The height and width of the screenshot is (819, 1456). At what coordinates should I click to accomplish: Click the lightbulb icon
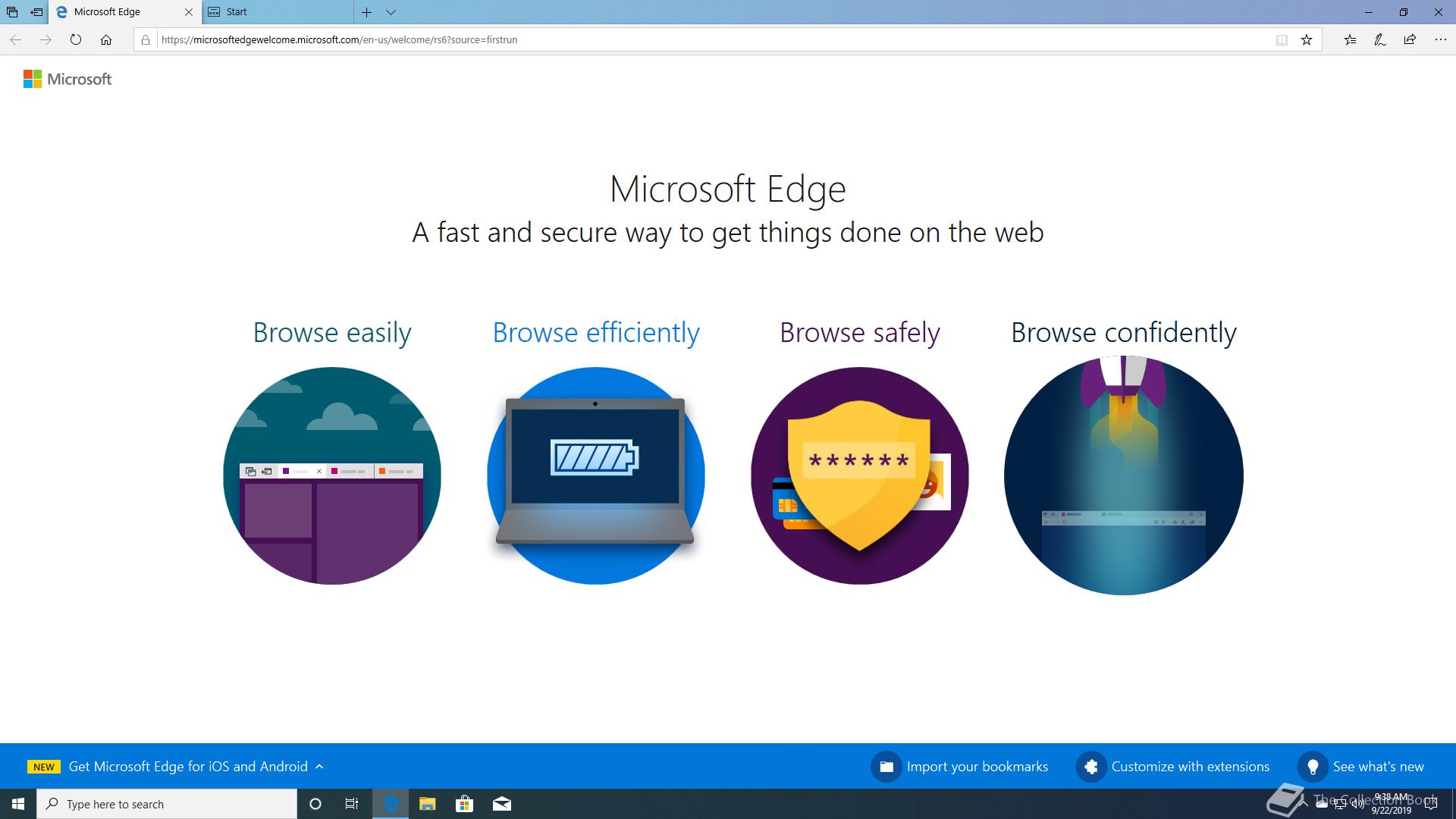pyautogui.click(x=1313, y=767)
